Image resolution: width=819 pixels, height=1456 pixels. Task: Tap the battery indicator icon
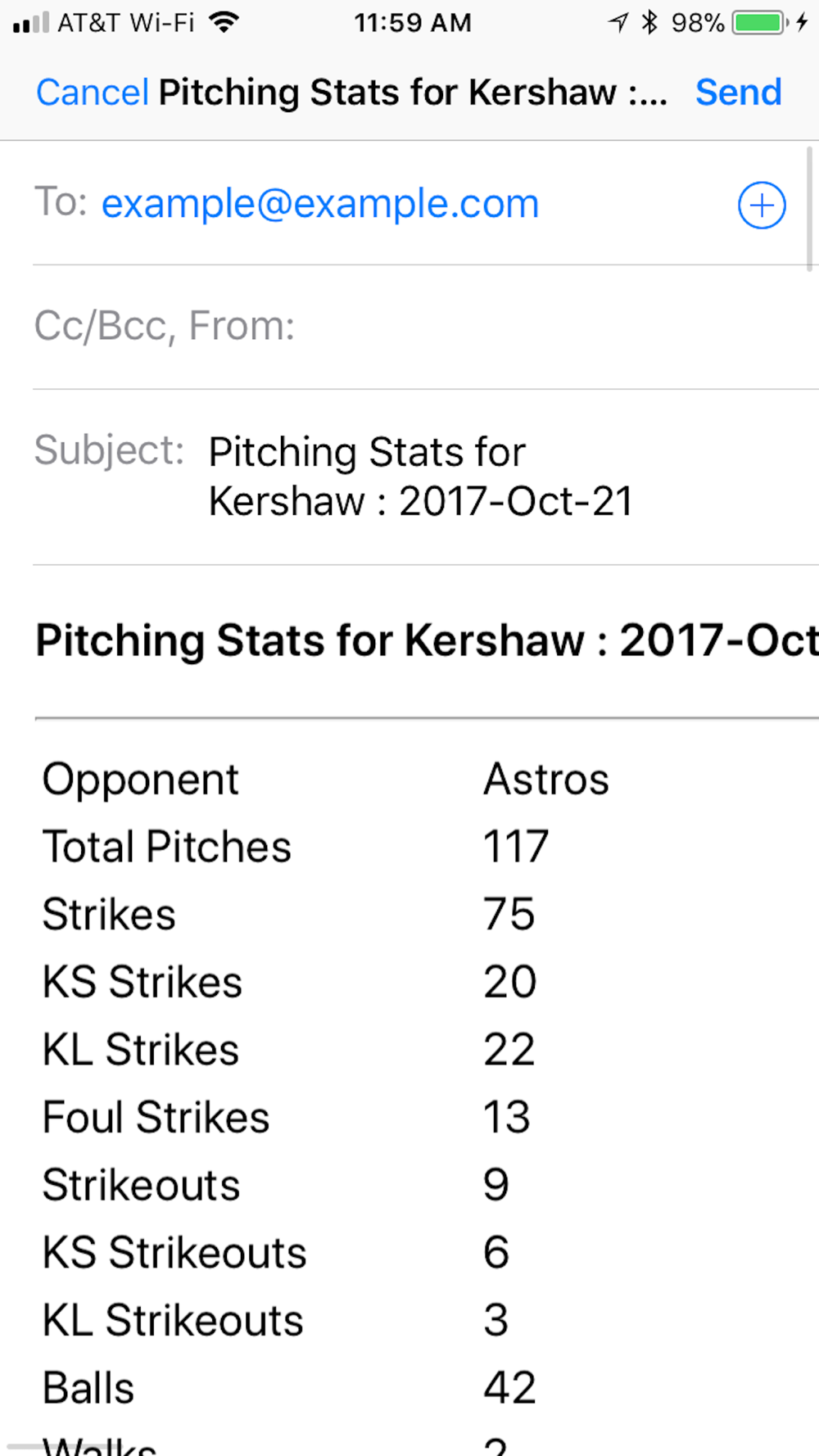(x=760, y=22)
